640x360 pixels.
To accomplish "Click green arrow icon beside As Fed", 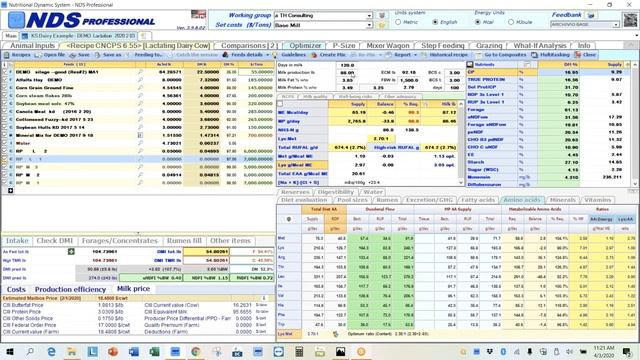I will (x=71, y=251).
